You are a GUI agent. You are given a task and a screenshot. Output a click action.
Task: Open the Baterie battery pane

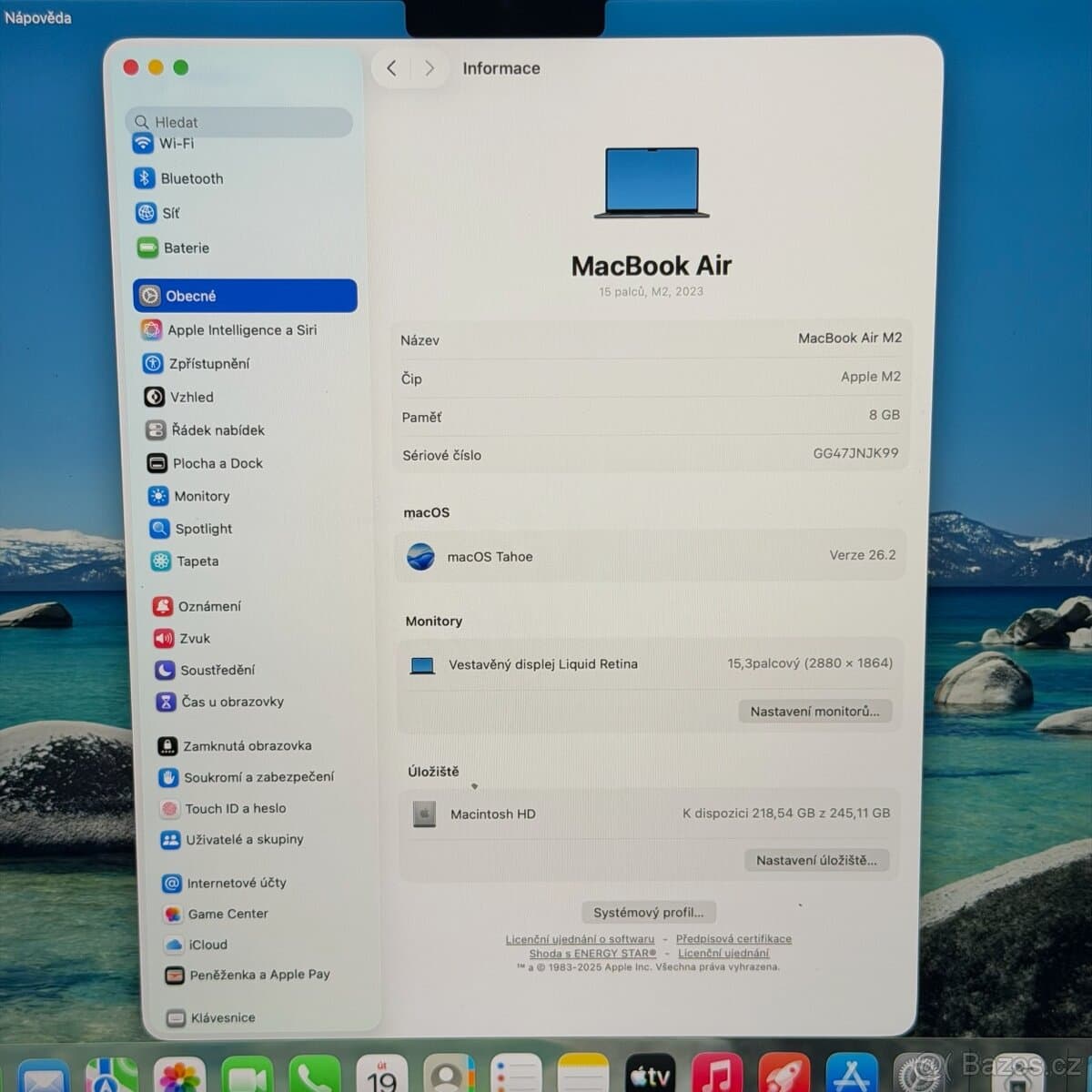point(174,248)
